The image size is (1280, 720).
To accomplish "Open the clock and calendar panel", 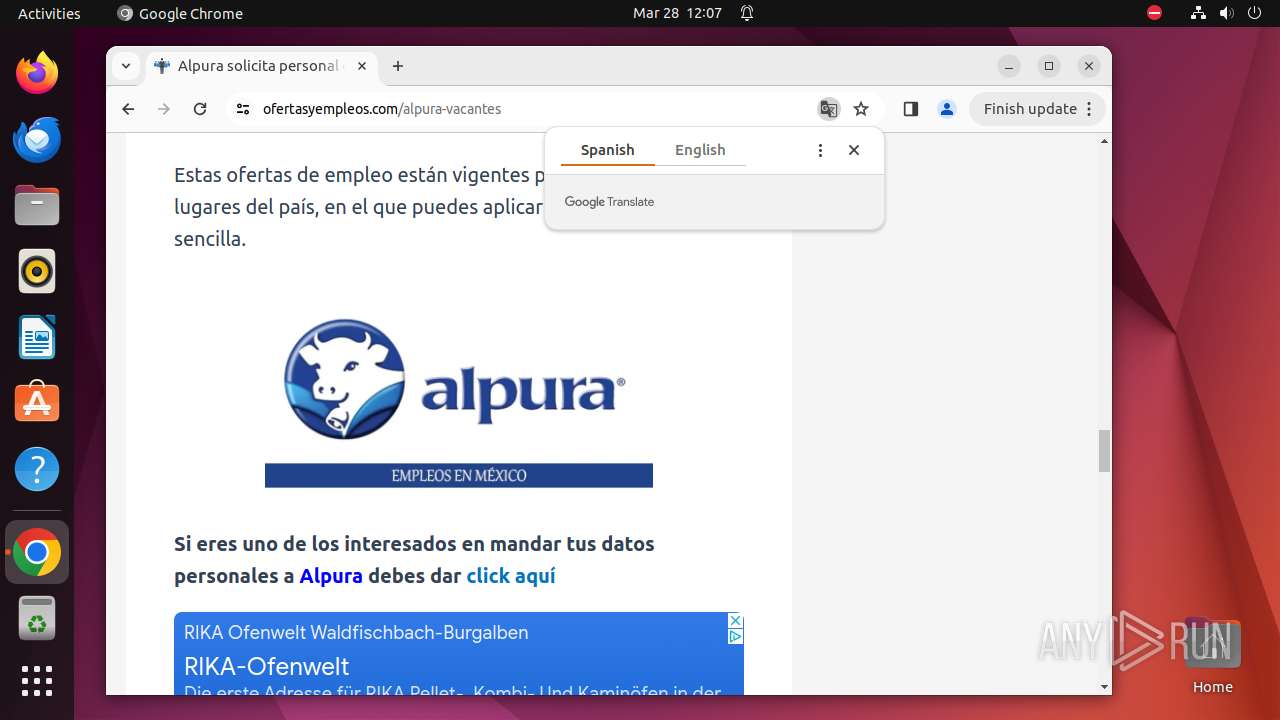I will (677, 13).
